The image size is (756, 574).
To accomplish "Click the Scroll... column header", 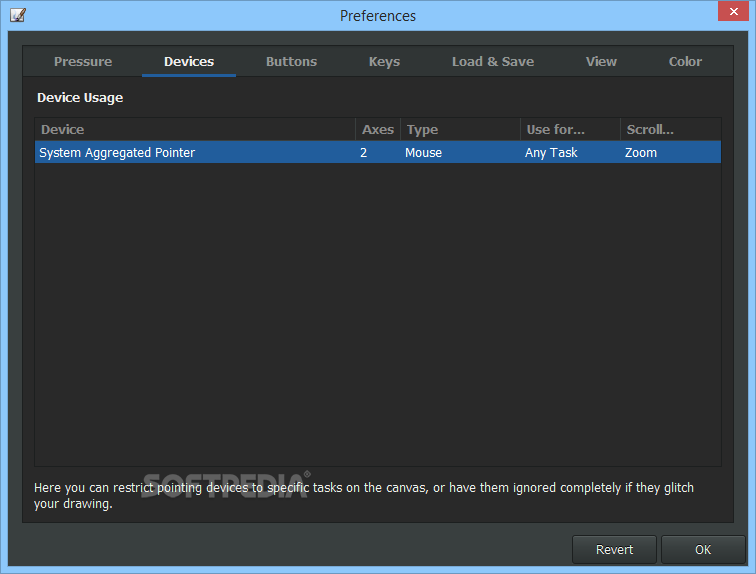I will tap(671, 130).
